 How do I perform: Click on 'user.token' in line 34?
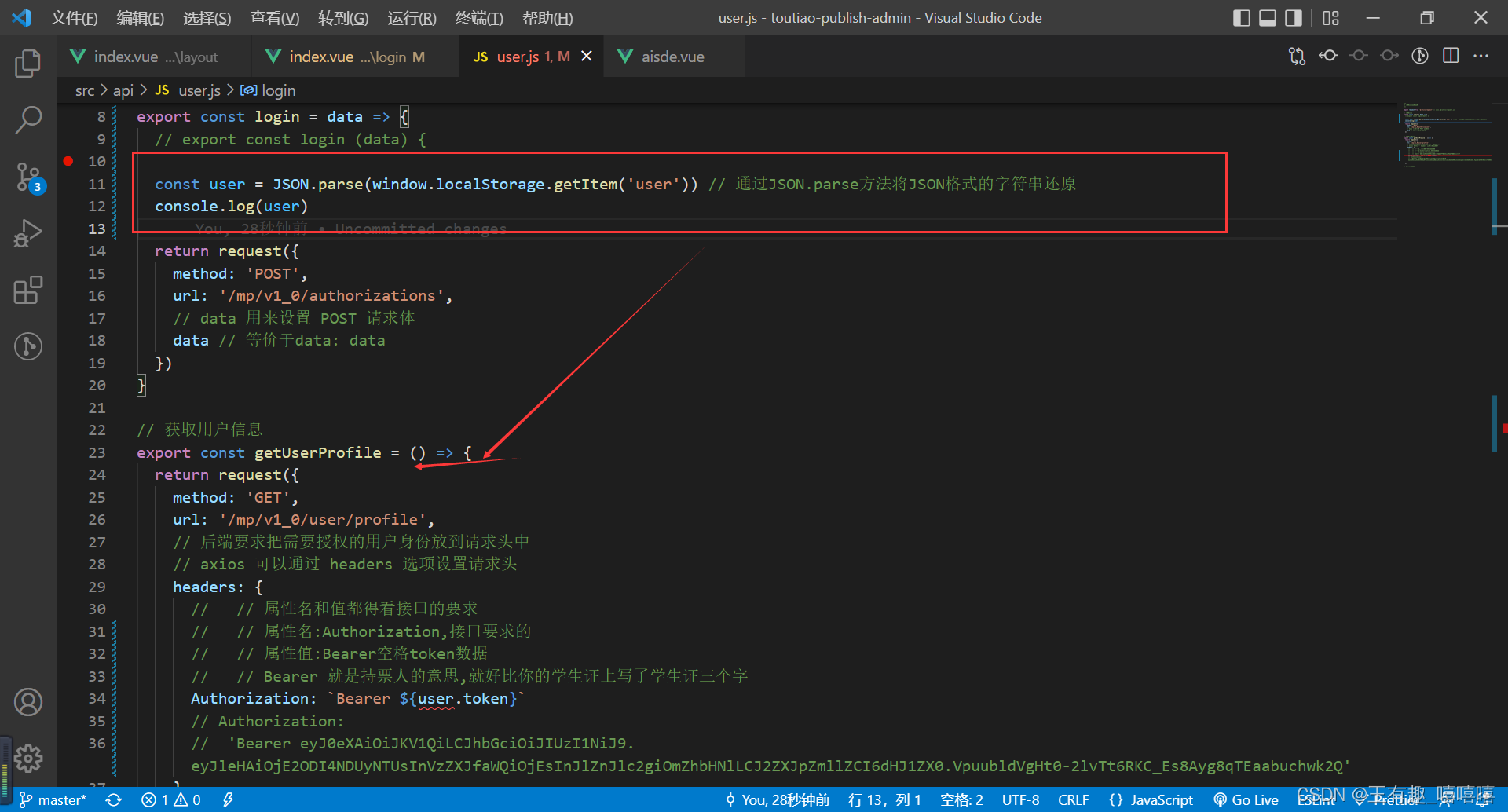click(x=463, y=698)
